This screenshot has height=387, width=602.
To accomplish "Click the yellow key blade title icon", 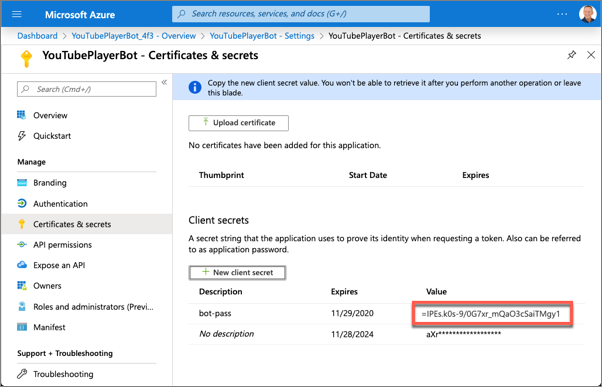I will pyautogui.click(x=26, y=59).
